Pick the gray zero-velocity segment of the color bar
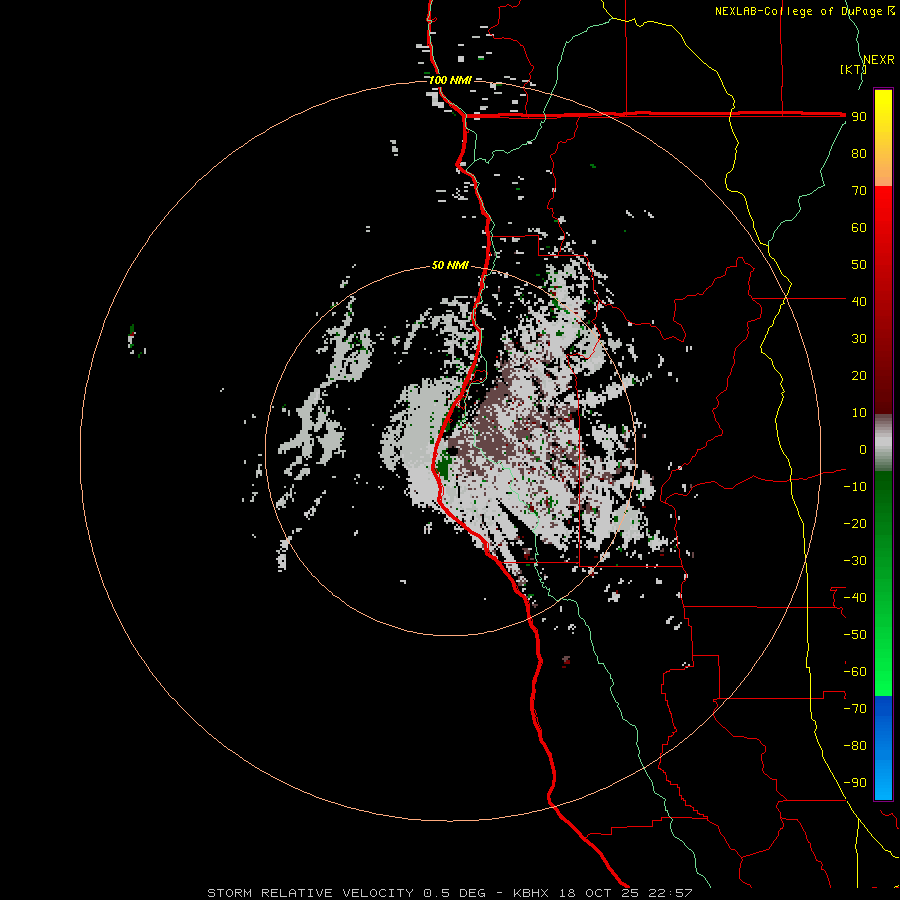The width and height of the screenshot is (900, 900). pos(883,443)
